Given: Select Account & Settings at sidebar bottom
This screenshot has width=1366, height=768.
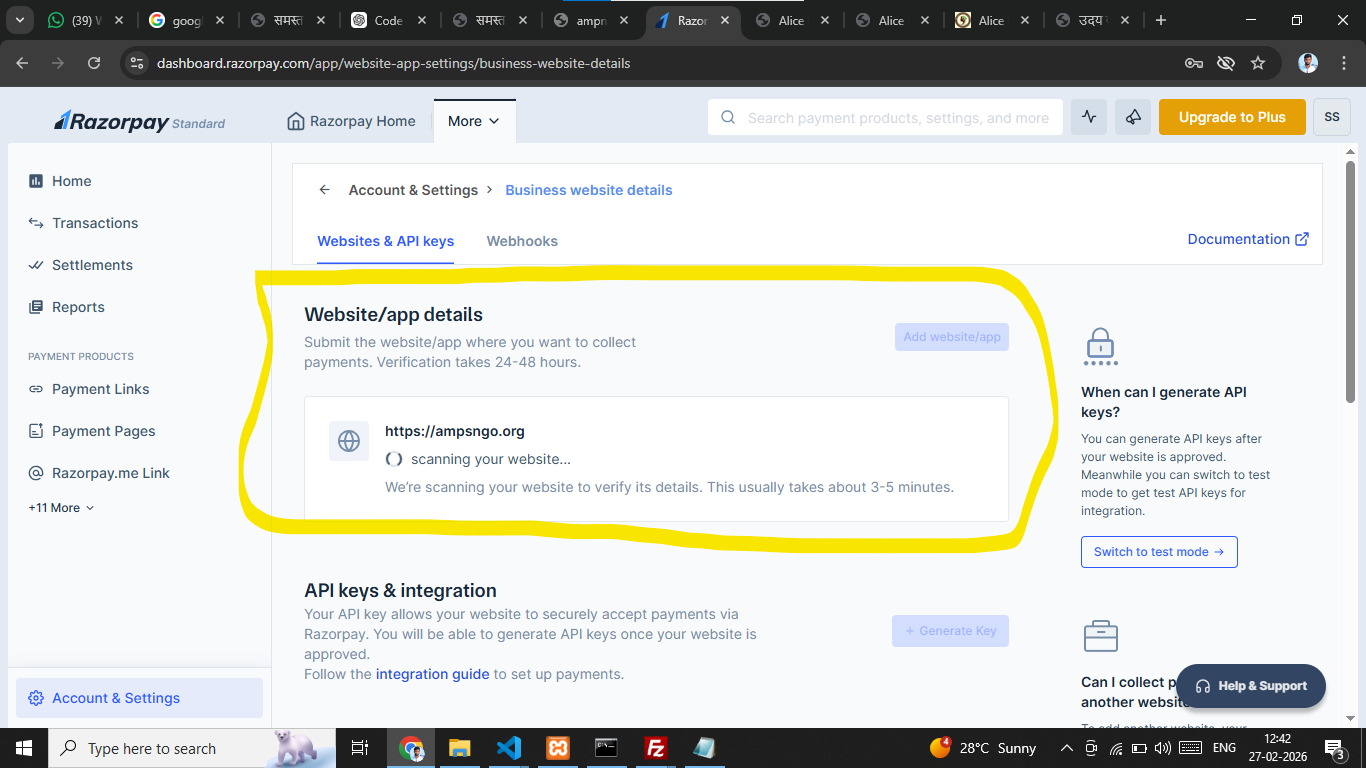Looking at the screenshot, I should 140,698.
